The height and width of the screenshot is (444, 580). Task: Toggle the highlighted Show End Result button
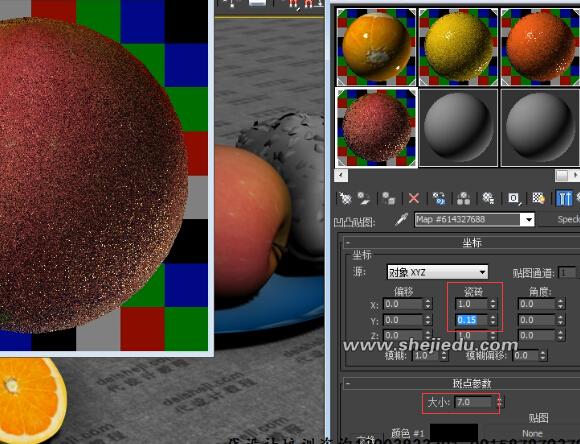(564, 199)
